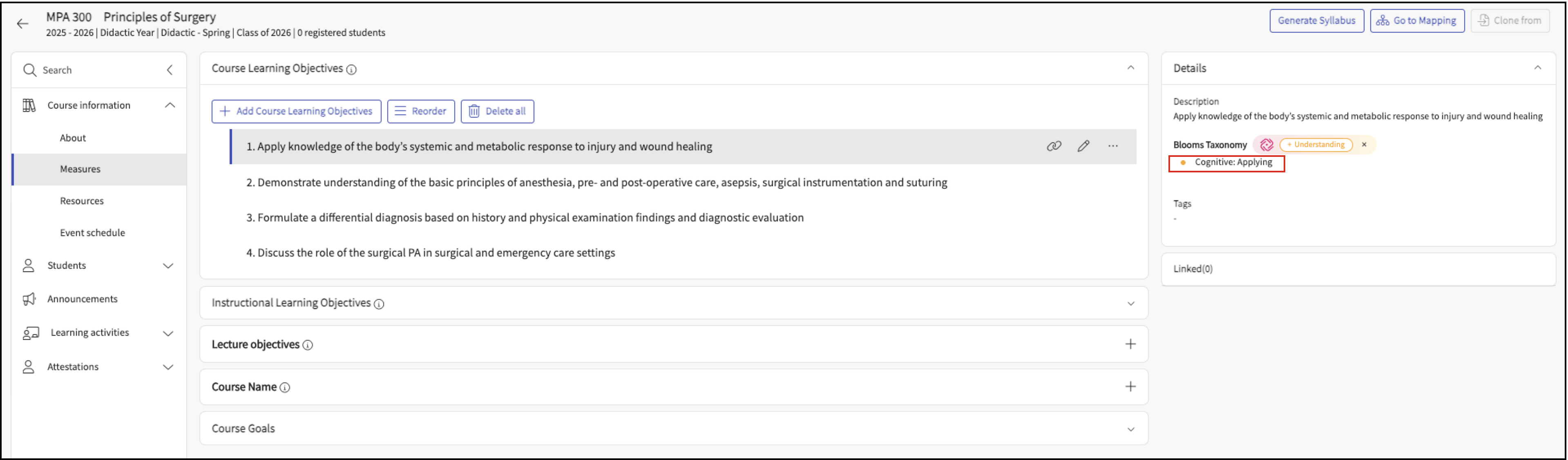The width and height of the screenshot is (1568, 460).
Task: Click the Blooms Taxonomy AI suggestion icon
Action: [1266, 145]
